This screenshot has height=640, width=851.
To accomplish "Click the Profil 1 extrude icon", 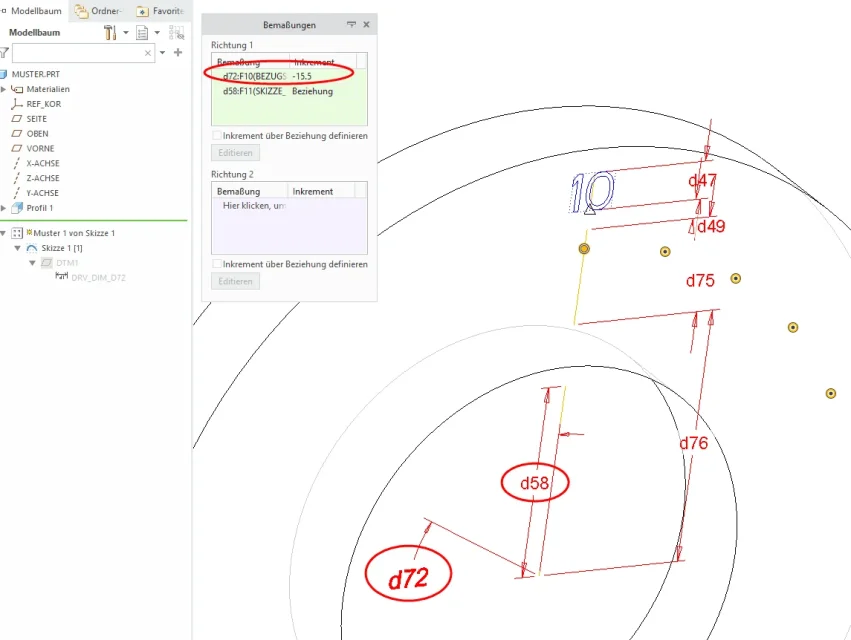I will click(x=17, y=208).
